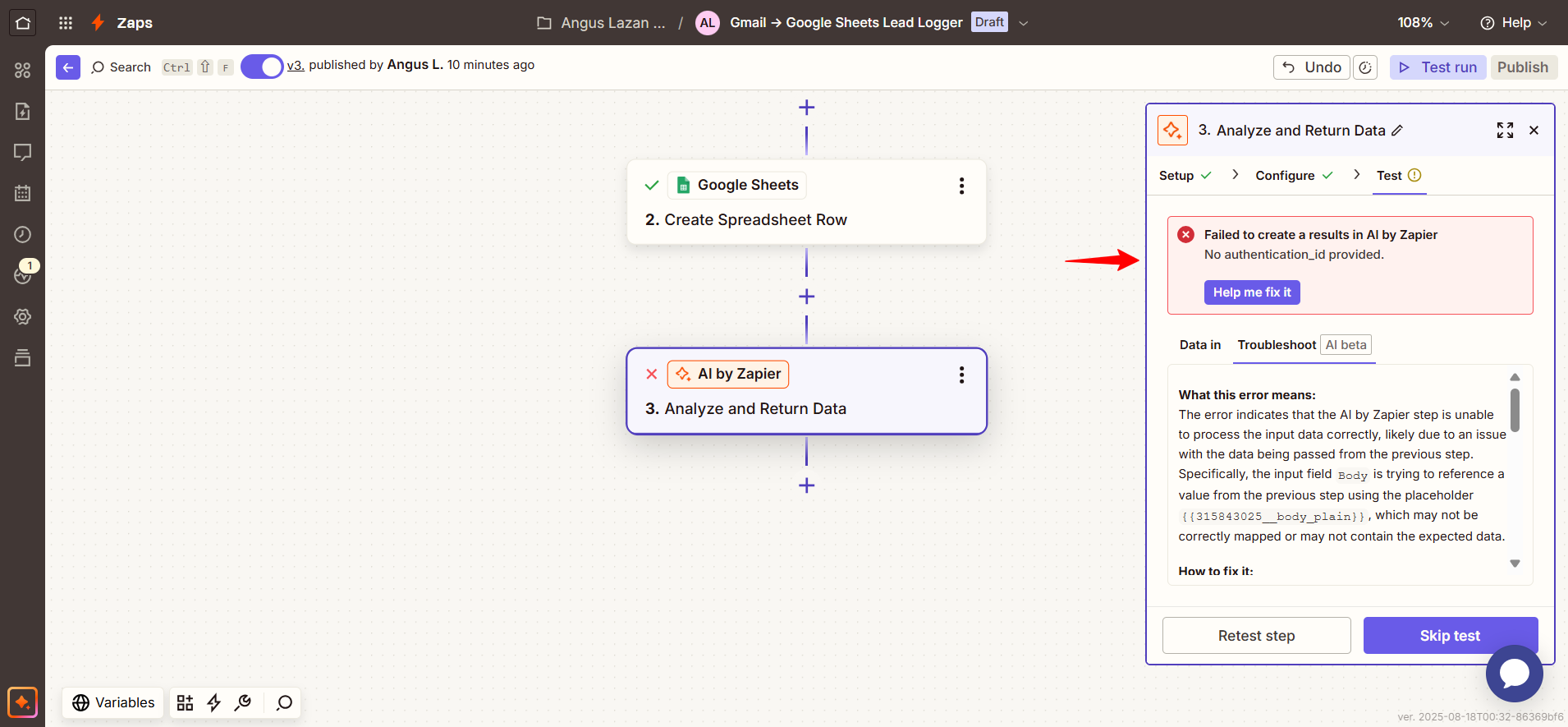Expand the chevron next to the Draft badge
Screen dimensions: 1568x727
pyautogui.click(x=1024, y=23)
